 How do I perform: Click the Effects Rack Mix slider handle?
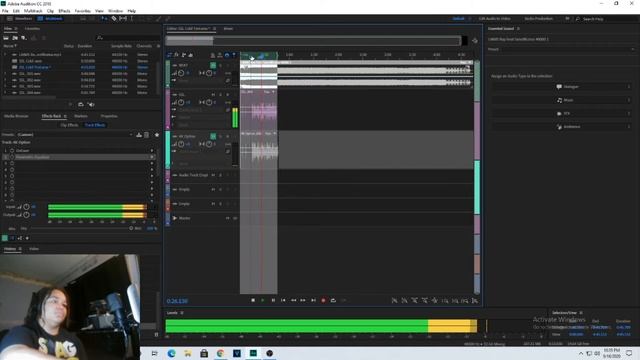[x=131, y=228]
